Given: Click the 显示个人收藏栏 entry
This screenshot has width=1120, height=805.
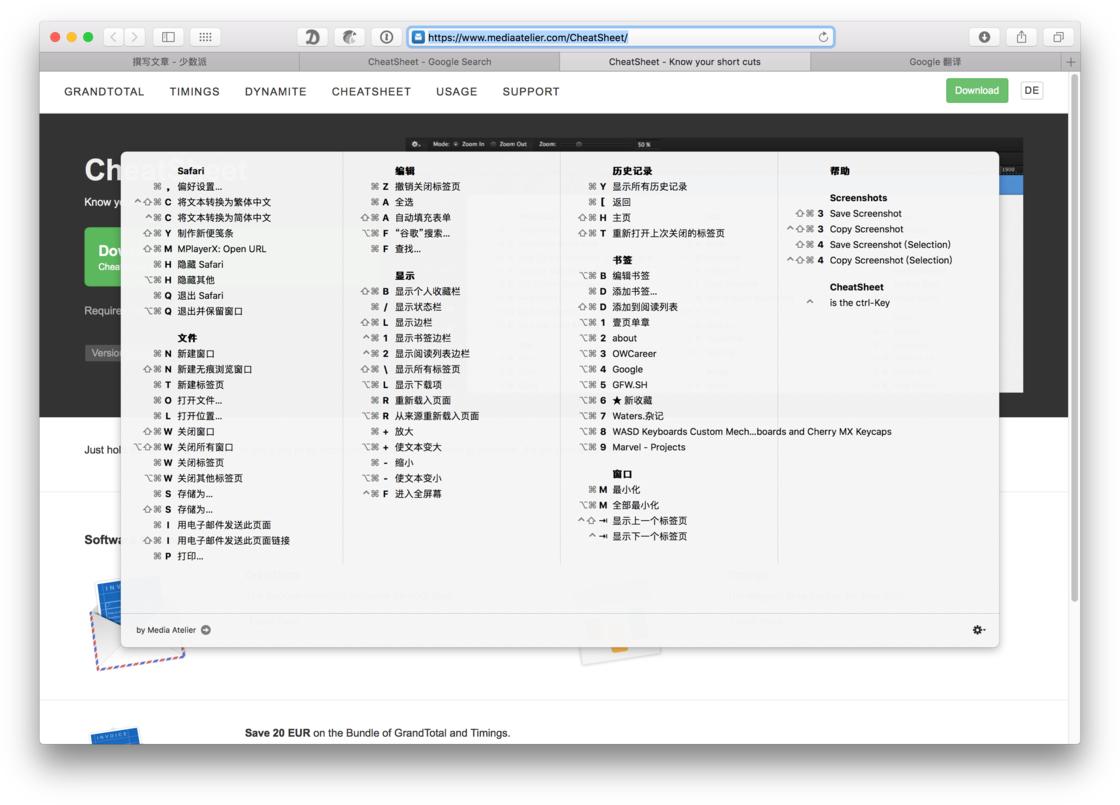Looking at the screenshot, I should pos(427,291).
